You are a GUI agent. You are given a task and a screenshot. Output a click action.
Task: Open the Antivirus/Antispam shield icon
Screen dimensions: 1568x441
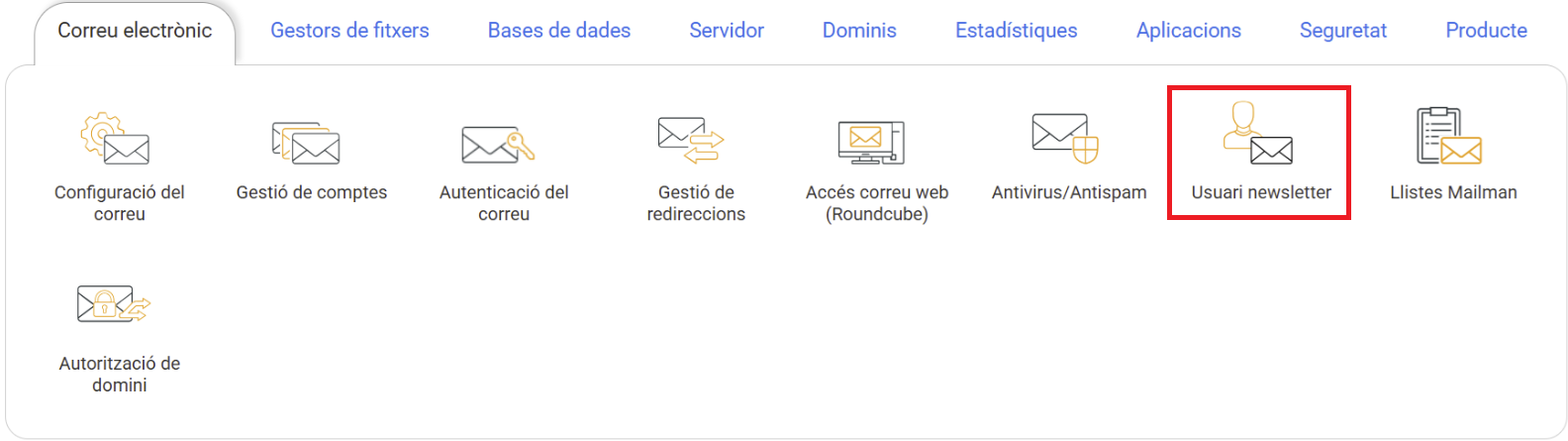pyautogui.click(x=1065, y=138)
